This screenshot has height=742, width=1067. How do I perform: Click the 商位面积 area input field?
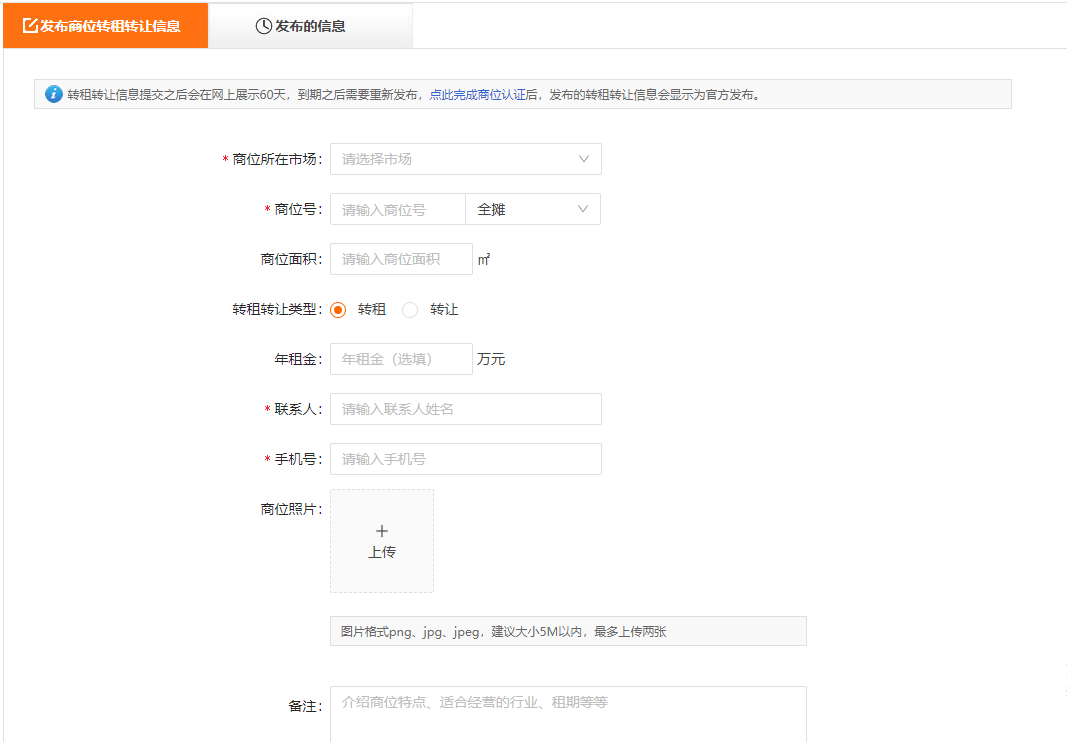[401, 259]
